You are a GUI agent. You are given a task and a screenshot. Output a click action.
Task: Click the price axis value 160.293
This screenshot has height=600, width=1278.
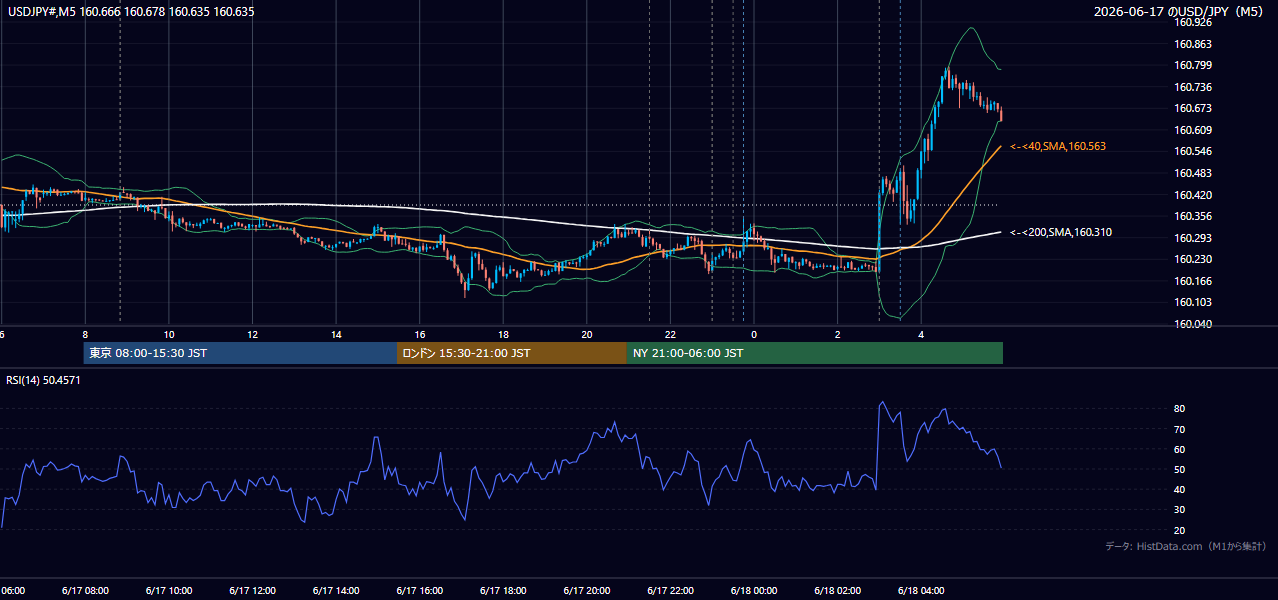tap(1193, 238)
